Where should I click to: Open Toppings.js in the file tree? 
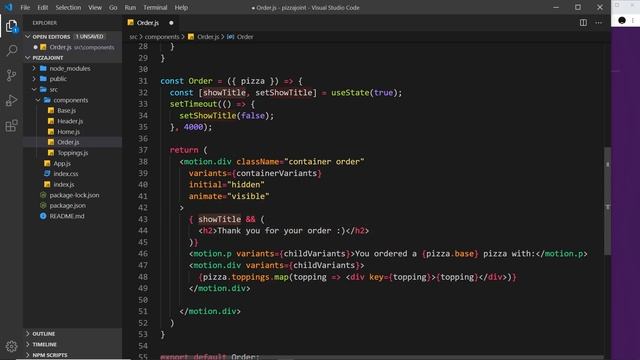[73, 153]
